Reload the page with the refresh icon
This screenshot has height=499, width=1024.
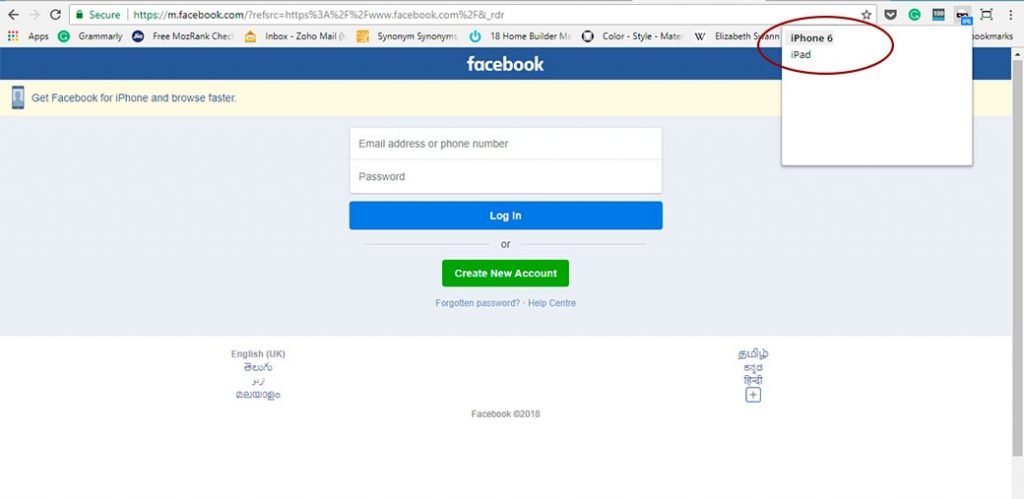[x=55, y=15]
